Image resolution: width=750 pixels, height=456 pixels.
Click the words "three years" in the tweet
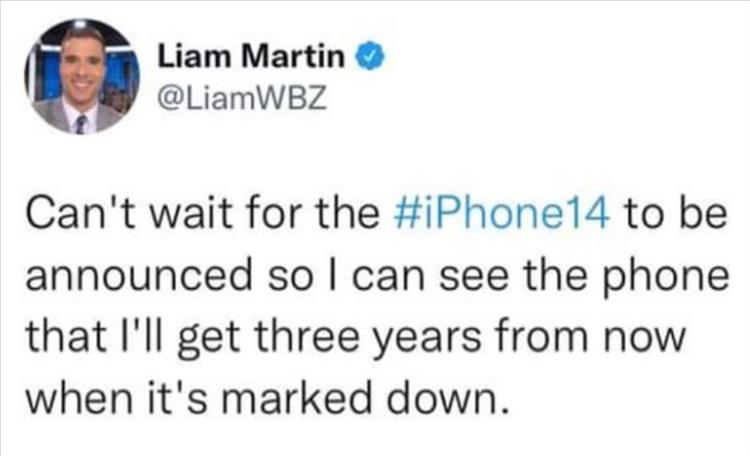(368, 337)
